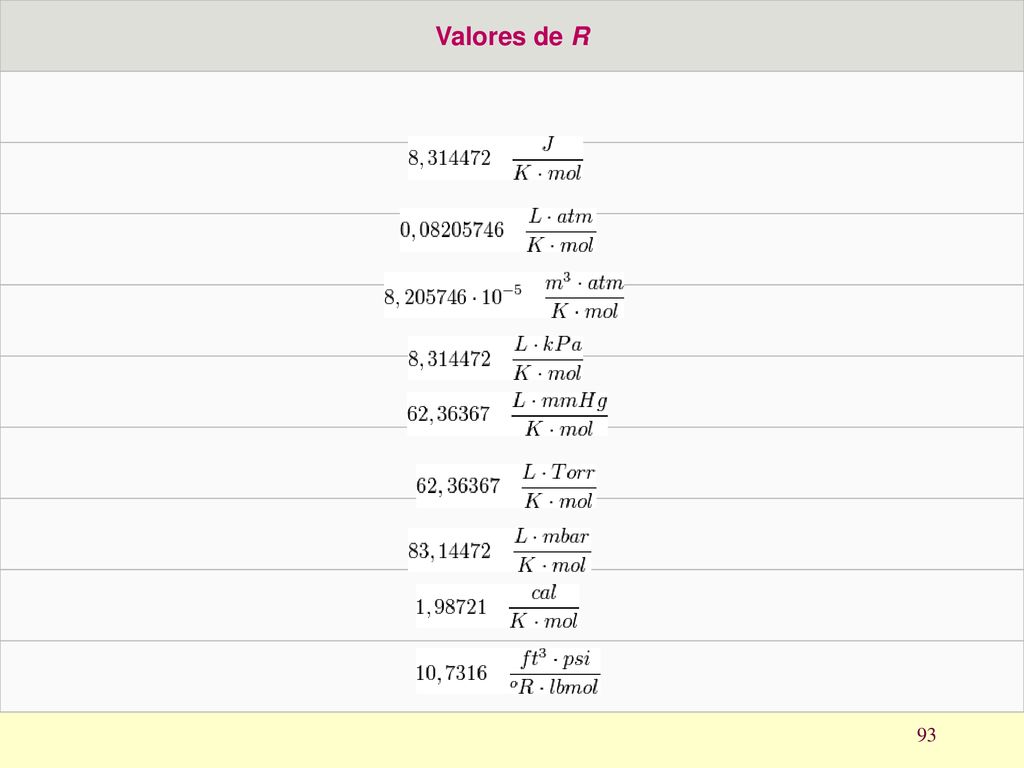
Task: Select 62,36367 in the Torr row
Action: [x=458, y=486]
